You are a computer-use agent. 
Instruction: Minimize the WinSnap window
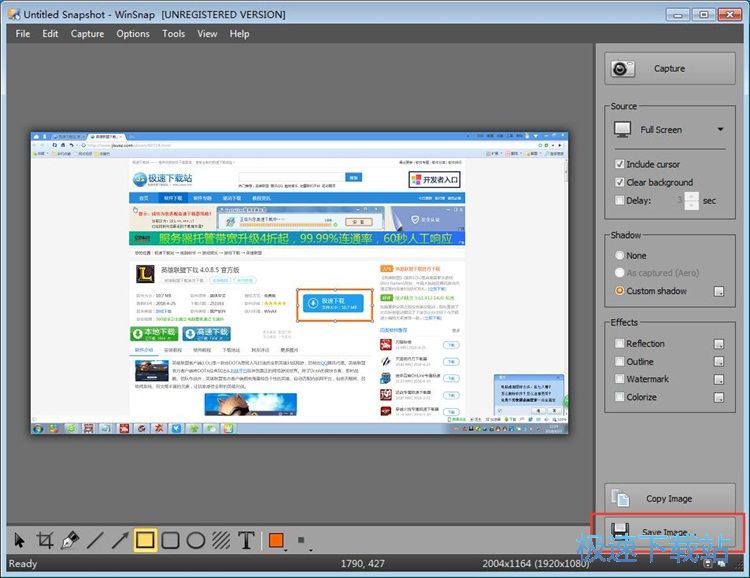point(678,14)
